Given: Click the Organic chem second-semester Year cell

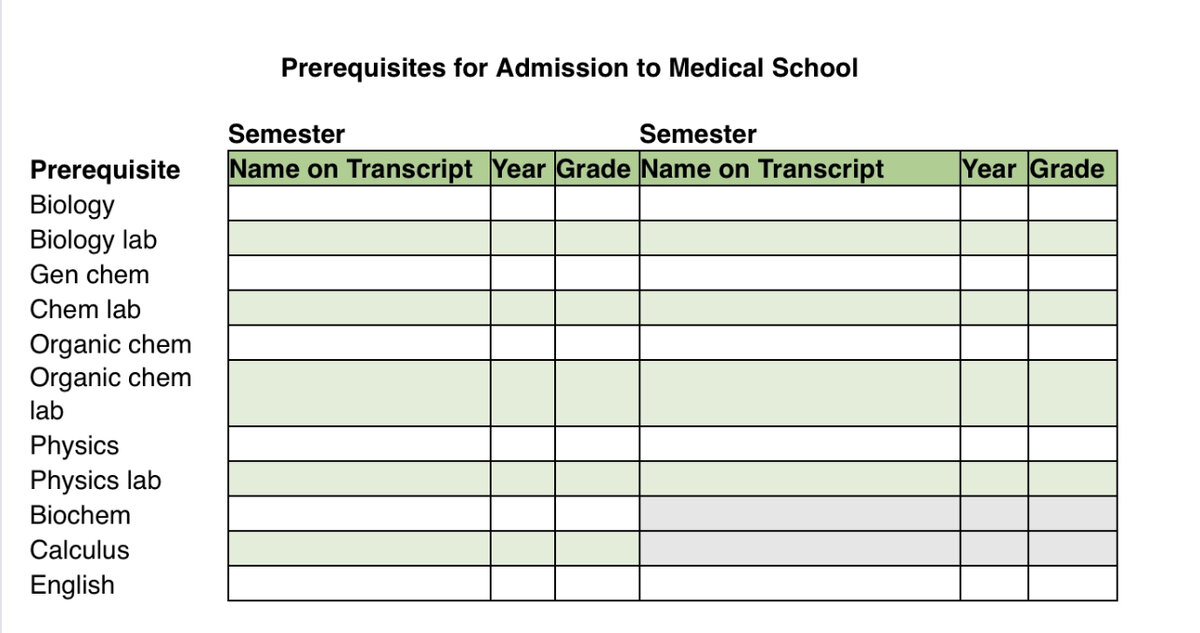Looking at the screenshot, I should (993, 342).
